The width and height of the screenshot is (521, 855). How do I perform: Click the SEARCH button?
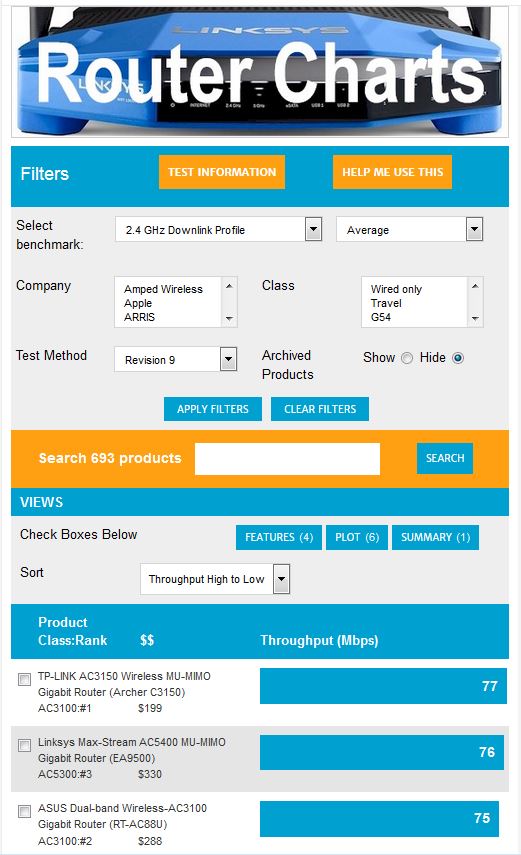coord(445,458)
